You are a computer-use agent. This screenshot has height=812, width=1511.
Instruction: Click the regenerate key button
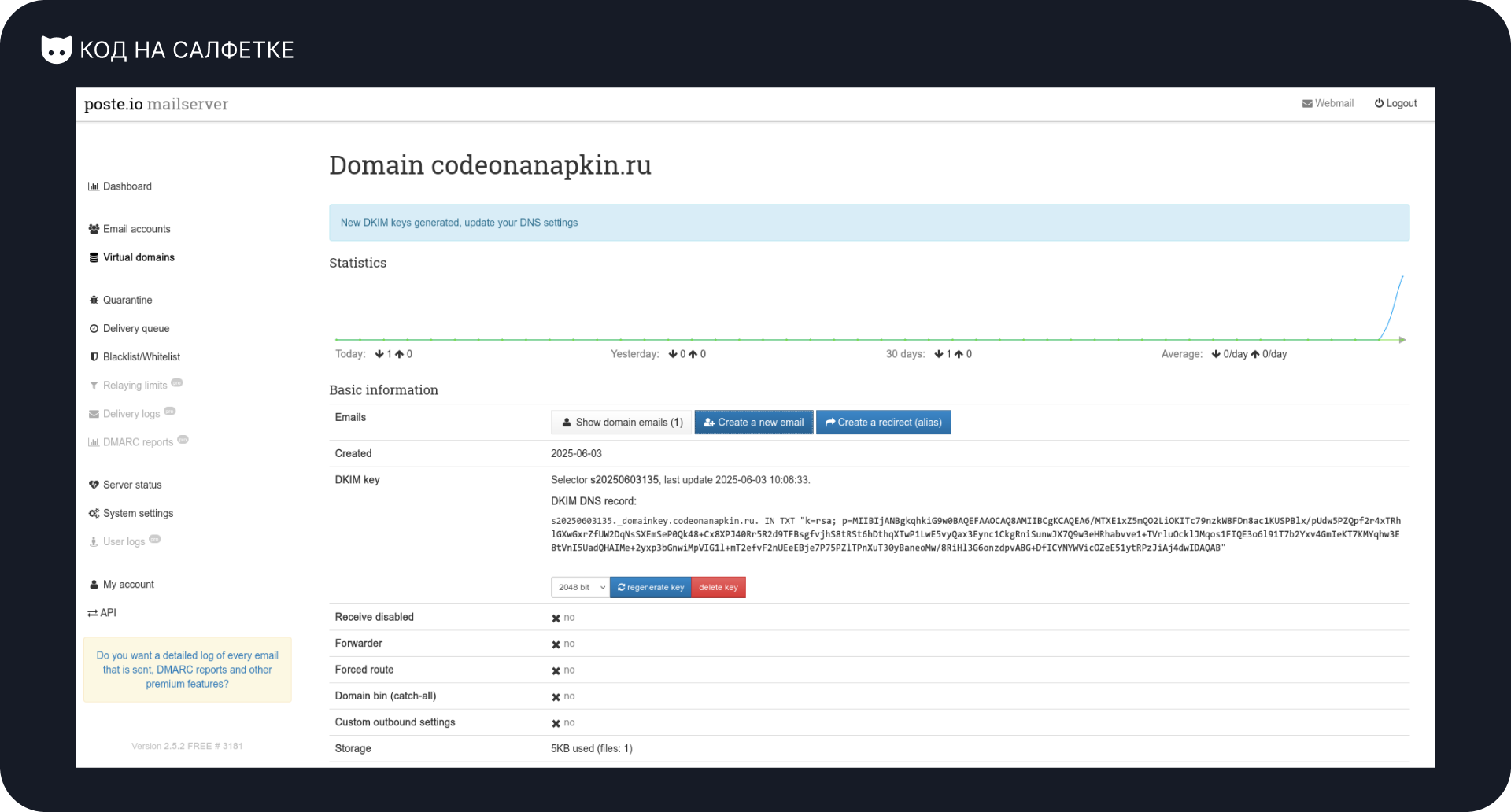(651, 587)
